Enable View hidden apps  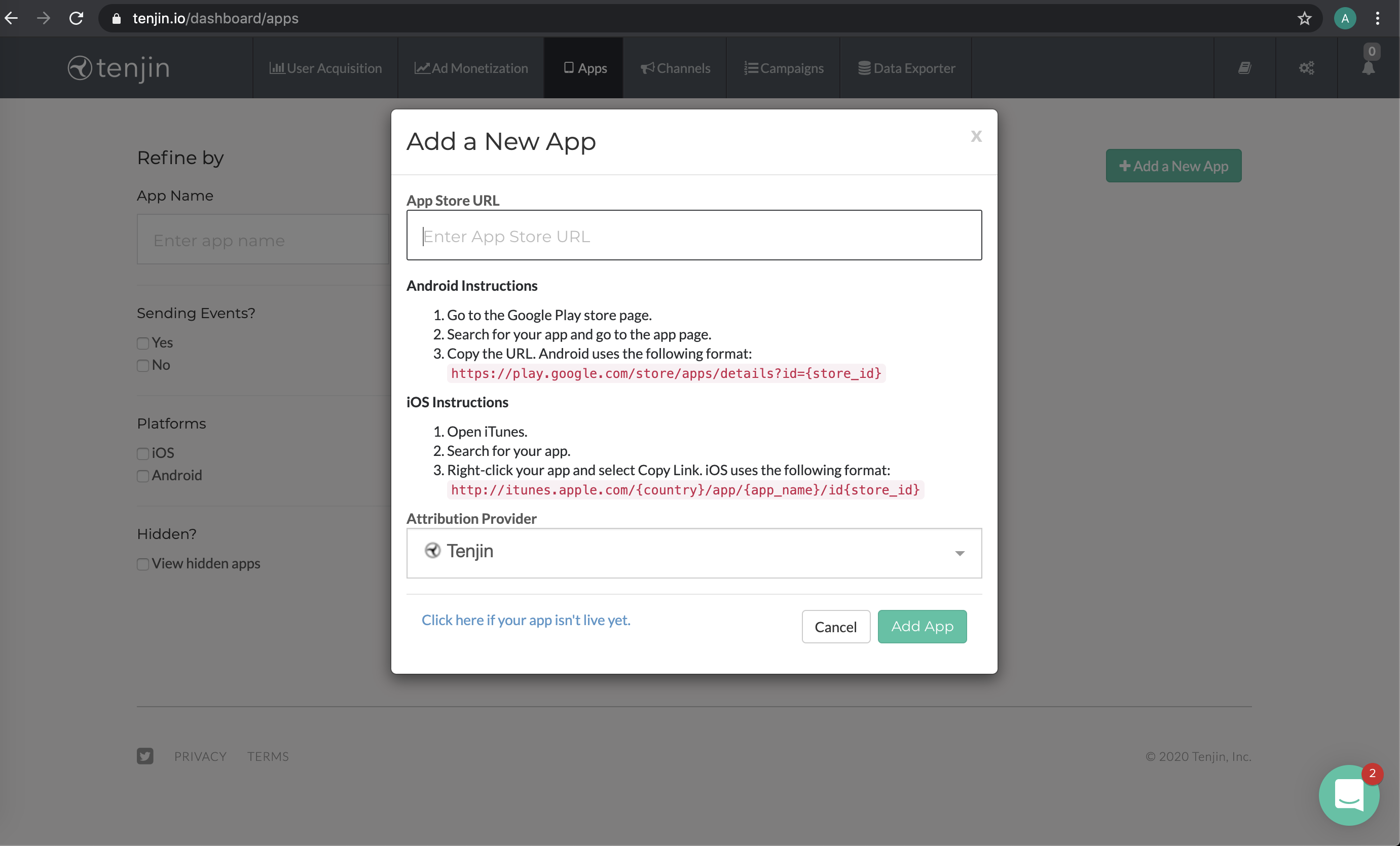[142, 564]
